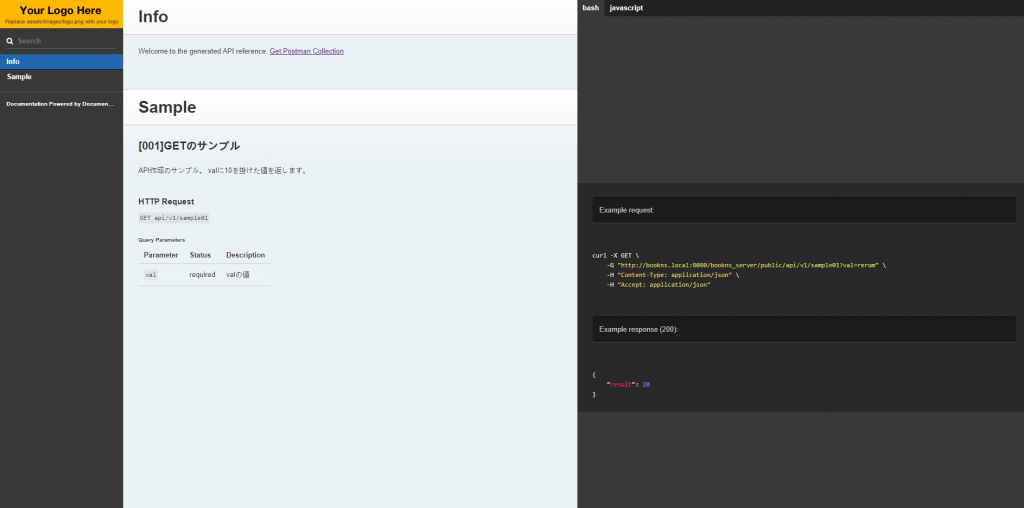Click the GET api/v1/sample01 code snippet

(x=174, y=217)
